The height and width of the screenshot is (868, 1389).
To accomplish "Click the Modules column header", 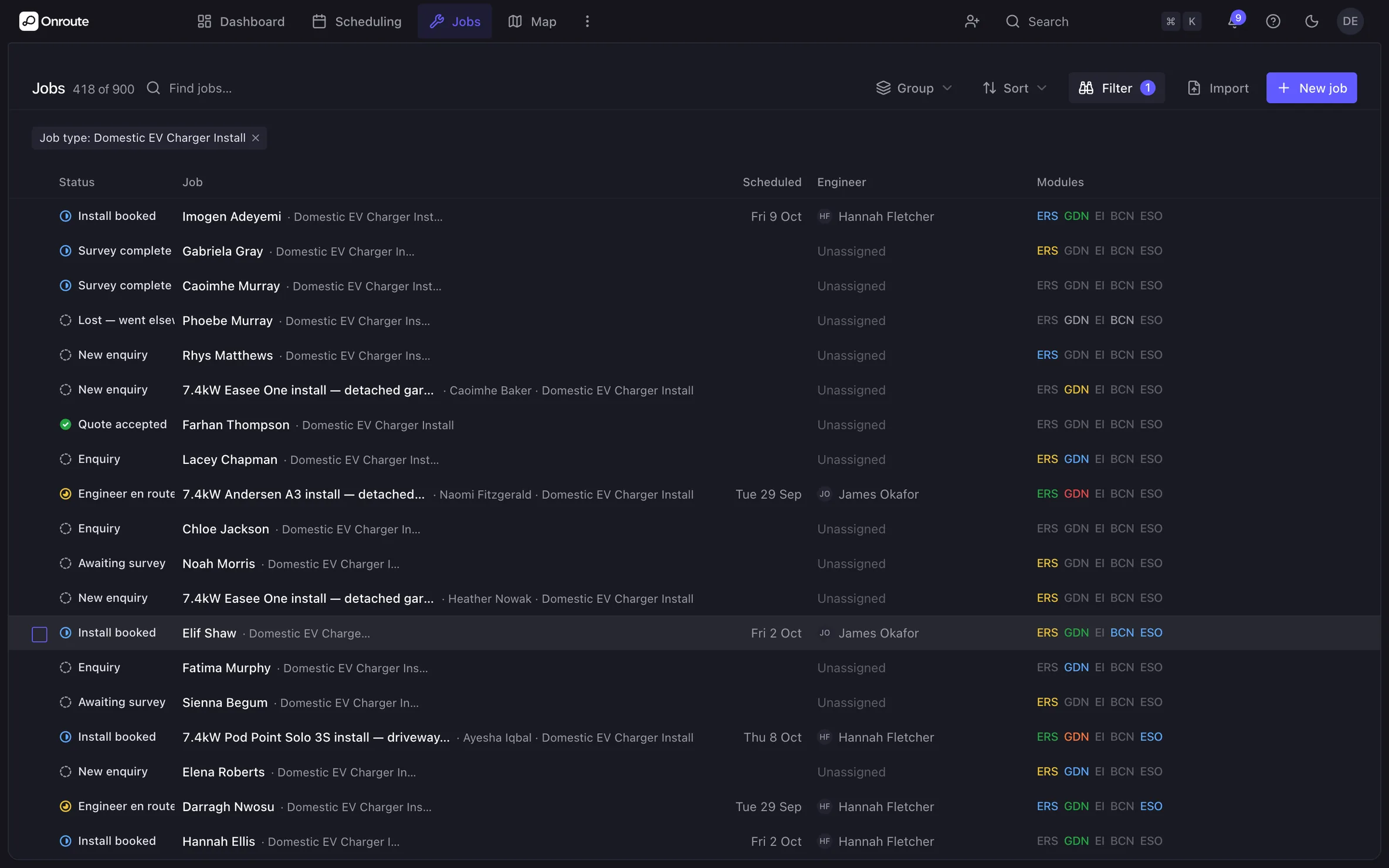I will click(1060, 182).
